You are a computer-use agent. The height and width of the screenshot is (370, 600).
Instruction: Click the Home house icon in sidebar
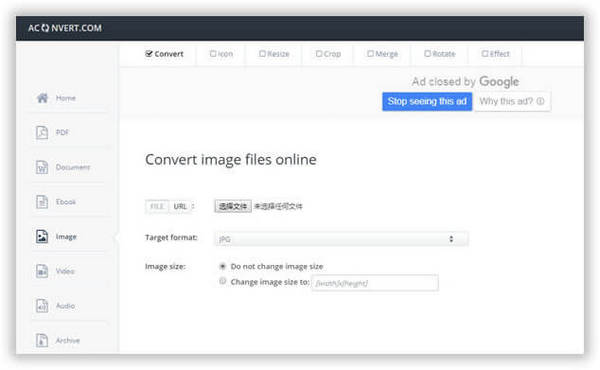pyautogui.click(x=42, y=98)
